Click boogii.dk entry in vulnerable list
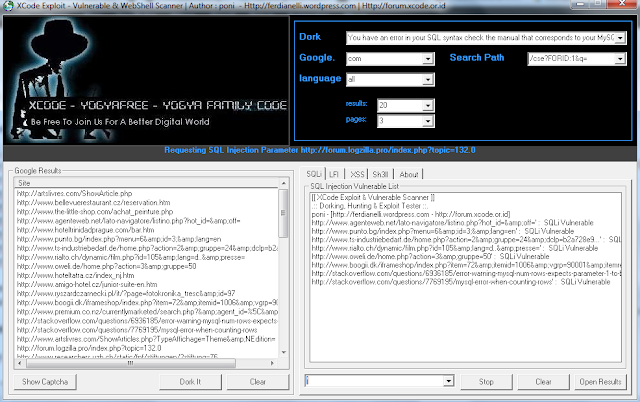Viewport: 640px width, 402px height. [466, 265]
